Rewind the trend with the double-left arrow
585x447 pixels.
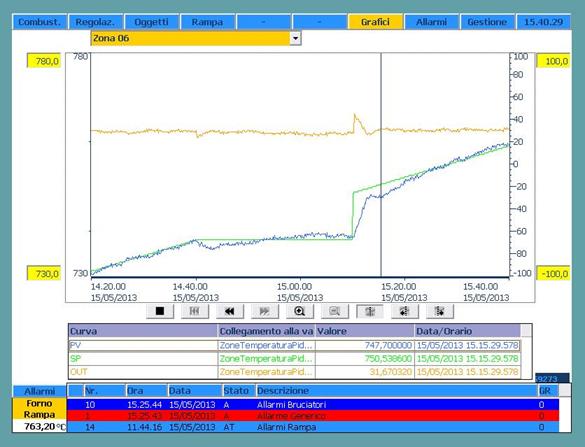pyautogui.click(x=229, y=311)
